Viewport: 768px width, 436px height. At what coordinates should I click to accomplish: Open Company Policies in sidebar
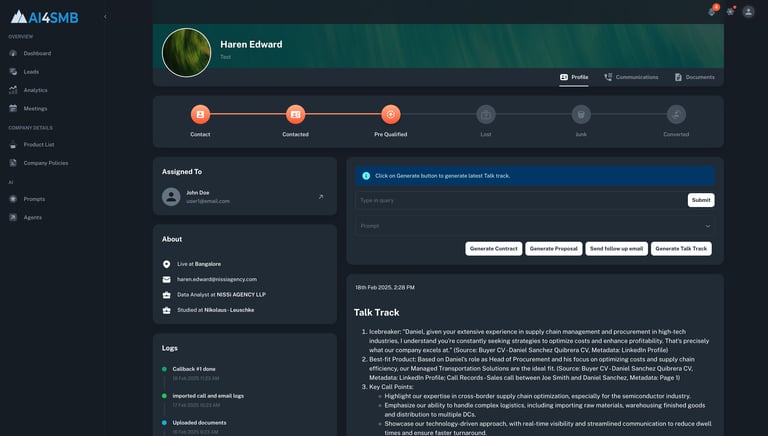46,163
